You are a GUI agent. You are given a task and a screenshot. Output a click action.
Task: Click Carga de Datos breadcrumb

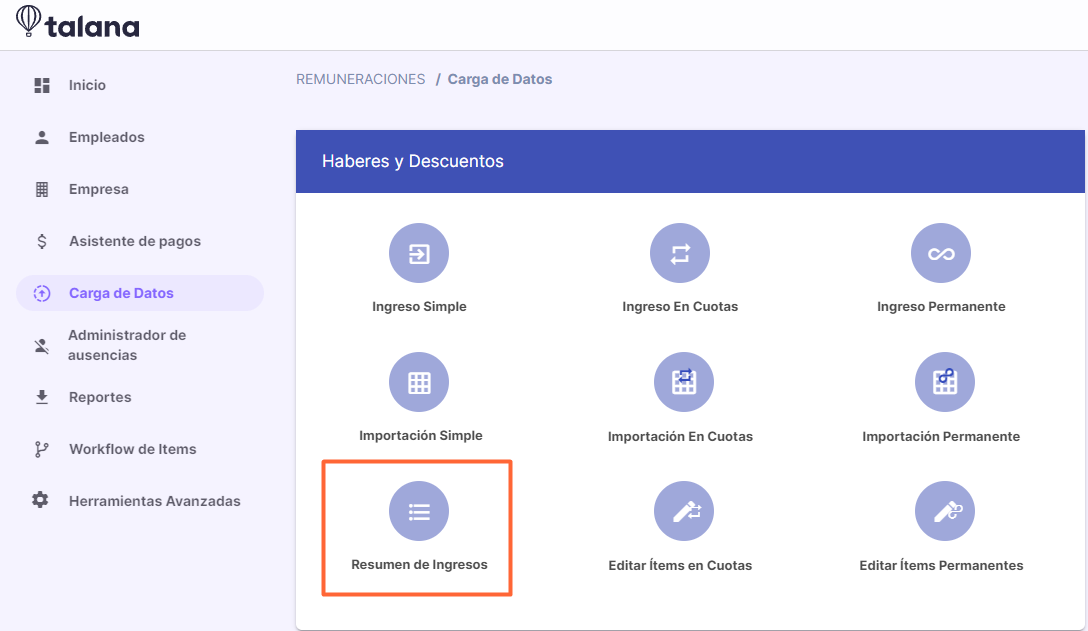500,79
